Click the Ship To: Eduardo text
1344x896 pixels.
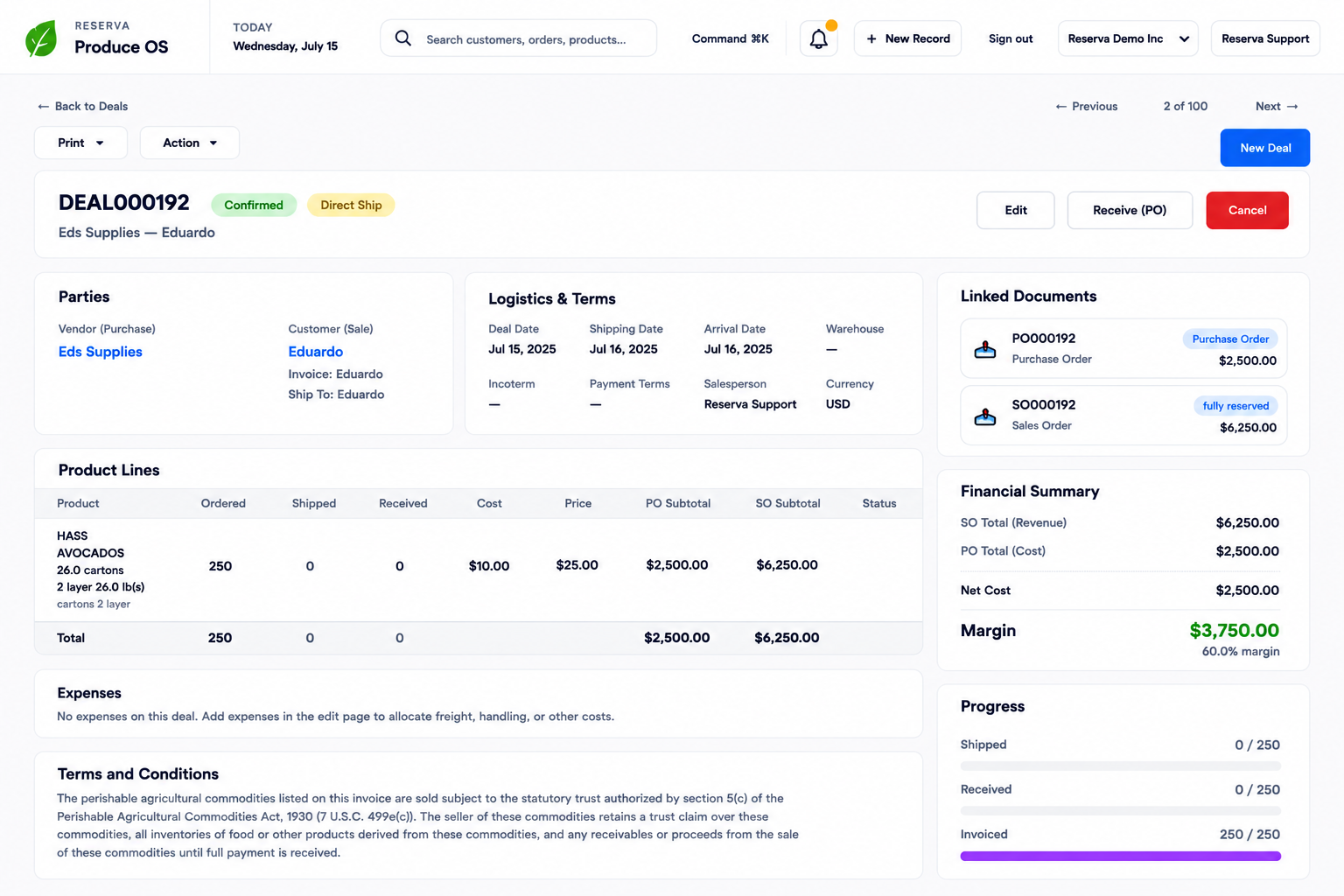[x=336, y=395]
